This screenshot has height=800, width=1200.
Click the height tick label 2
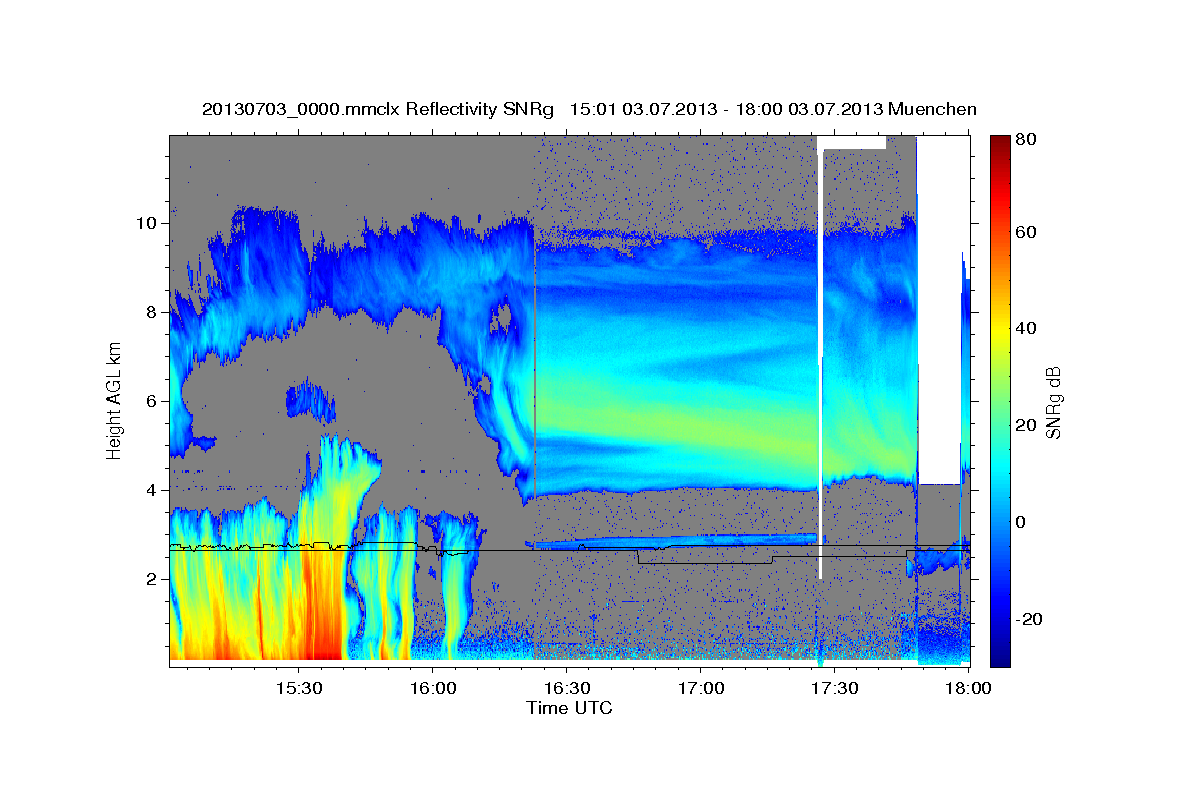151,579
